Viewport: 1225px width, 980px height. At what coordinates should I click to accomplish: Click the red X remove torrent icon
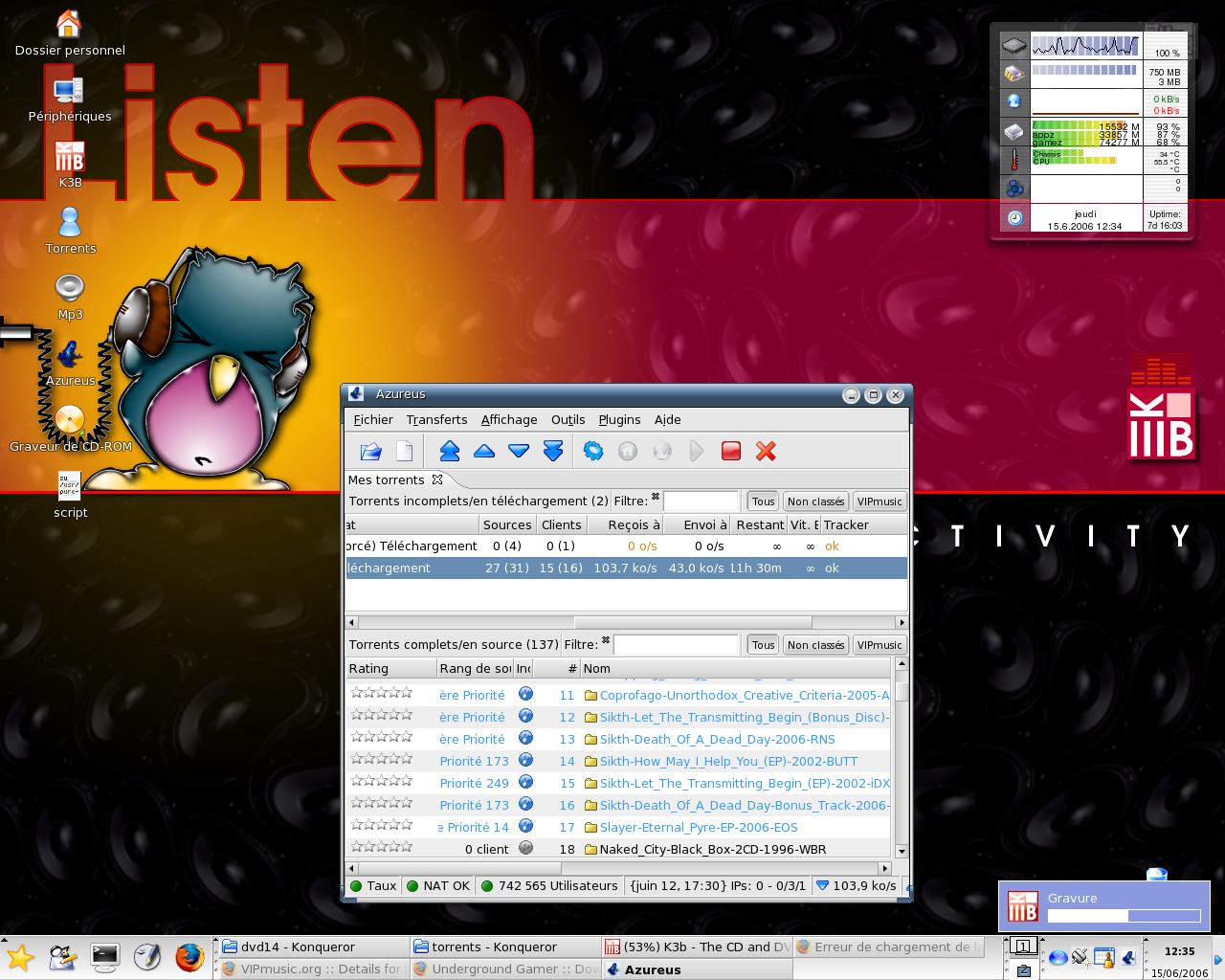click(766, 451)
